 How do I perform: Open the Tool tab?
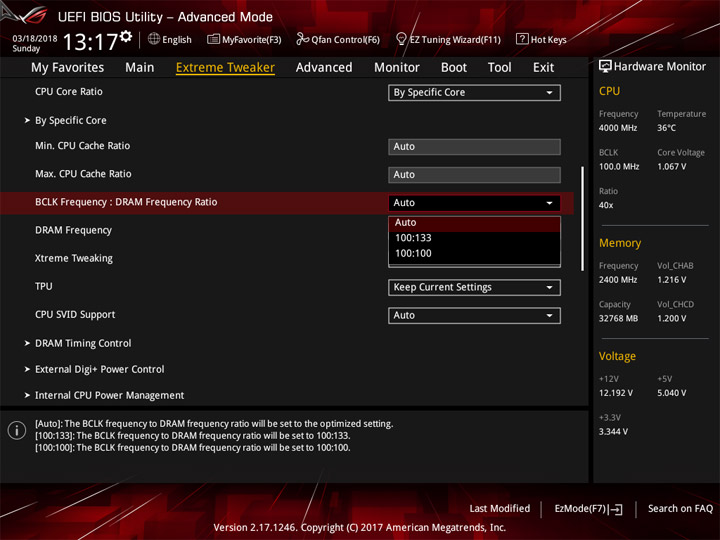[x=500, y=68]
